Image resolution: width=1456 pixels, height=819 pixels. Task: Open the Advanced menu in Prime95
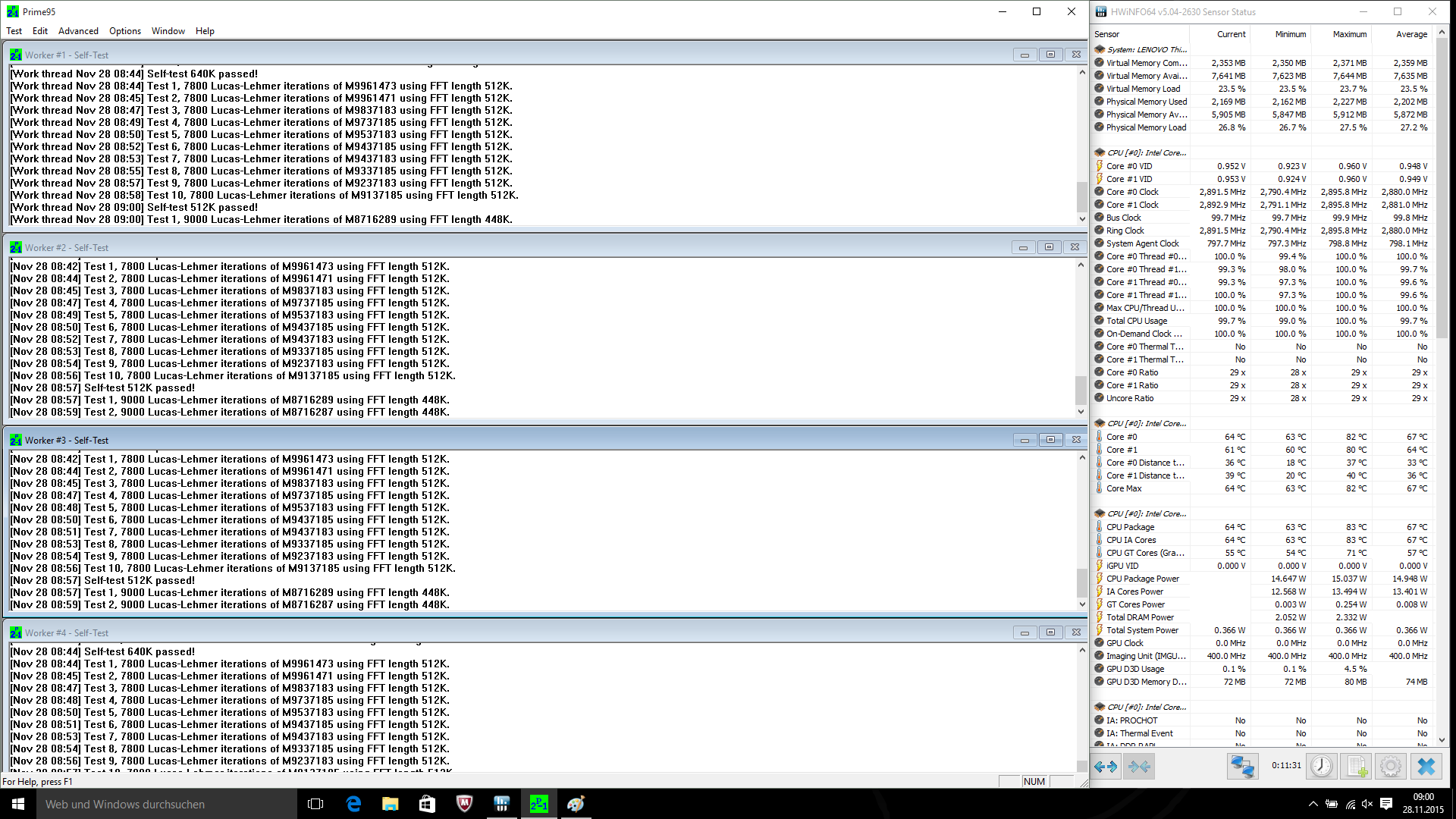[78, 31]
